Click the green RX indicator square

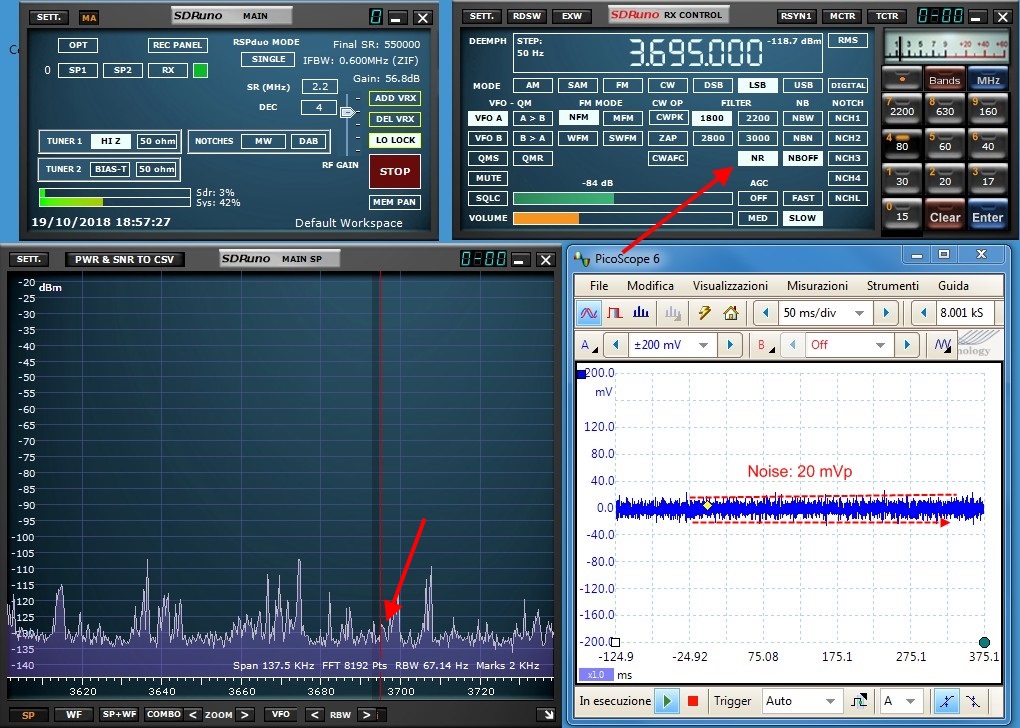200,70
